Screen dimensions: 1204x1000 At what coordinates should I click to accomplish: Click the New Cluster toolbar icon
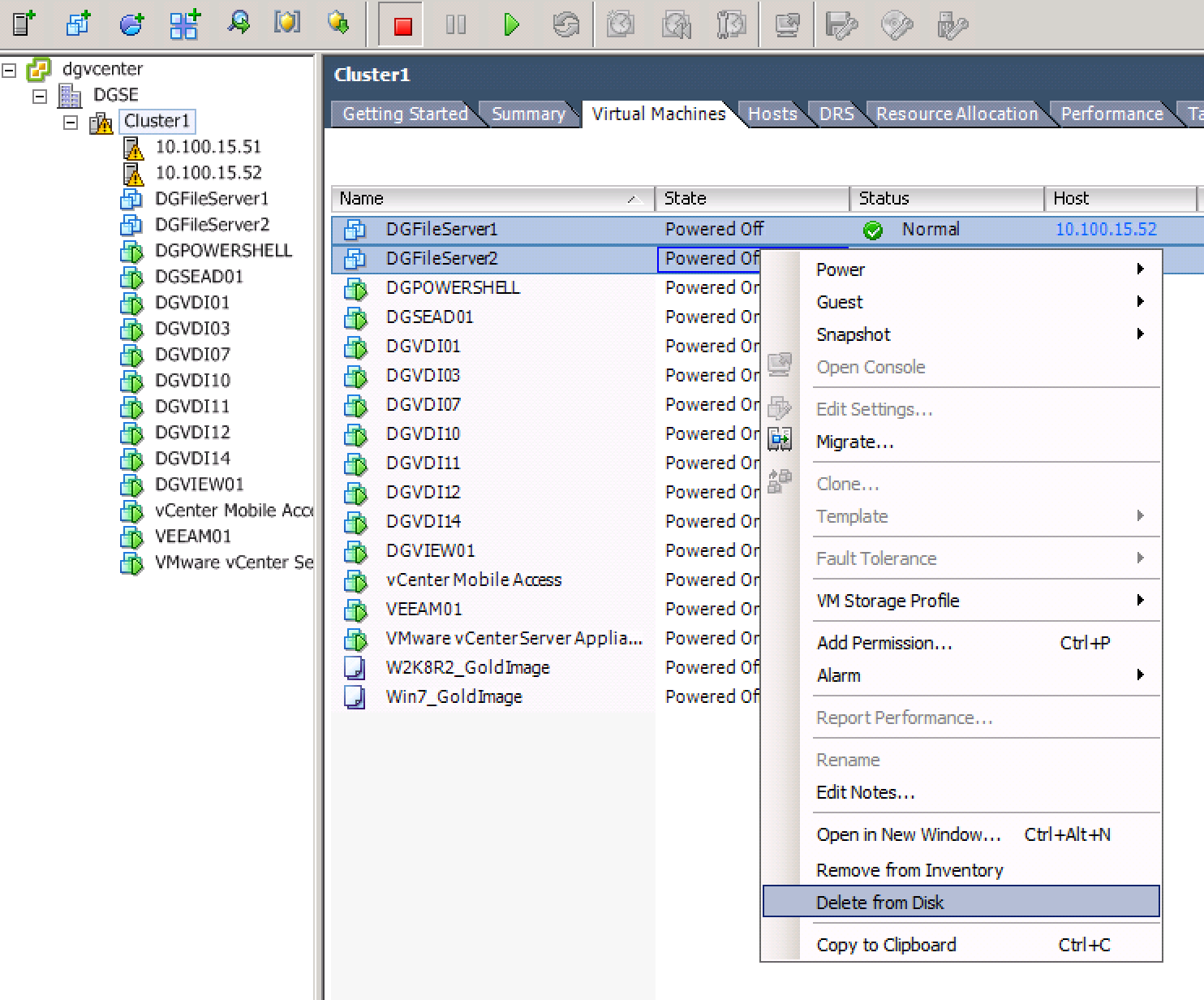click(x=184, y=24)
